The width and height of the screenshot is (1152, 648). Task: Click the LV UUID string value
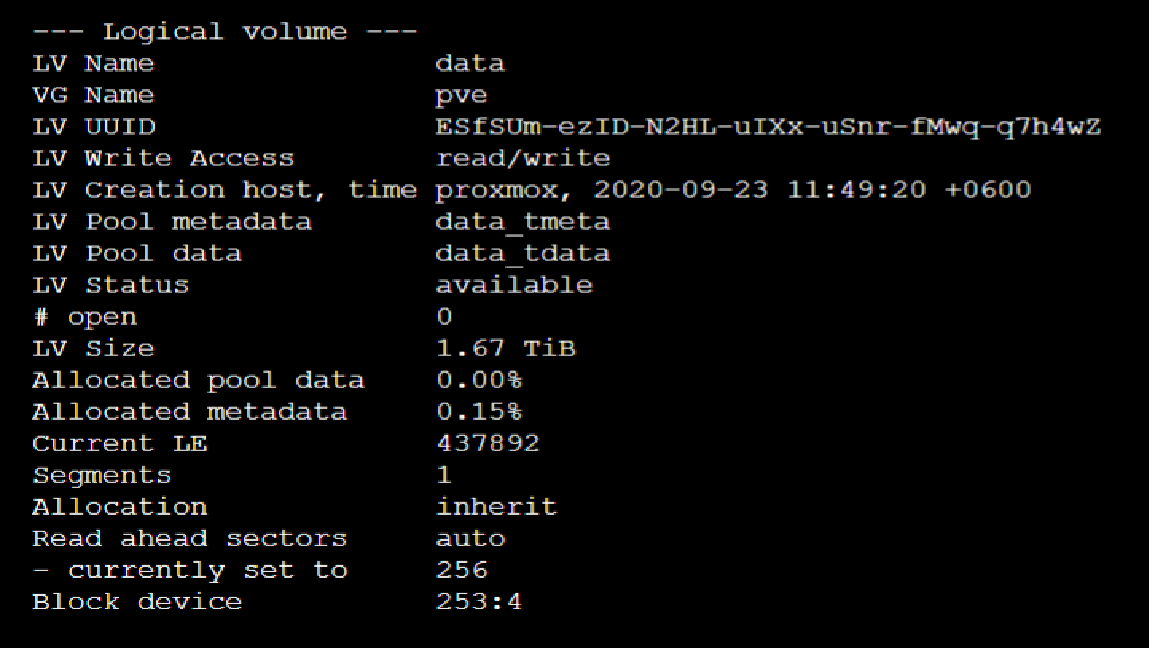click(x=768, y=127)
